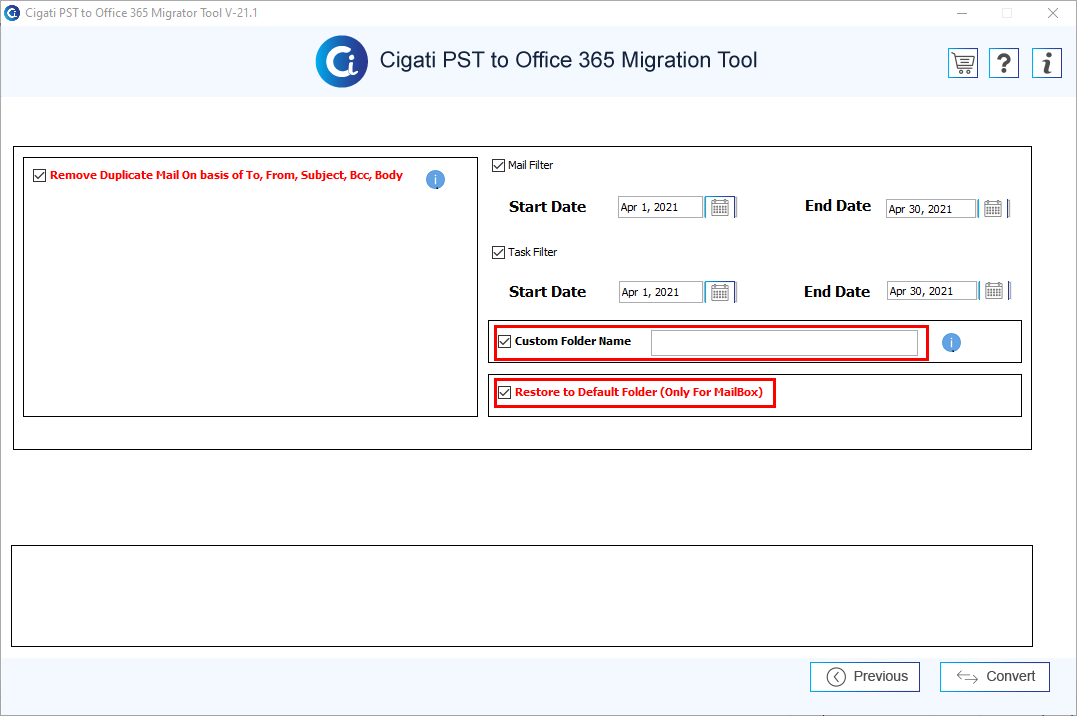Click the Cigati title bar app icon

(12, 12)
